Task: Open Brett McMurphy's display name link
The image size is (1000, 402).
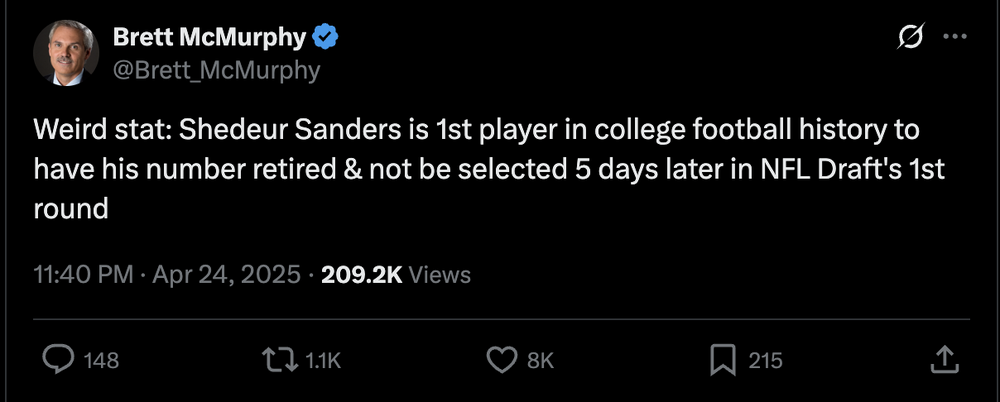Action: pos(208,37)
